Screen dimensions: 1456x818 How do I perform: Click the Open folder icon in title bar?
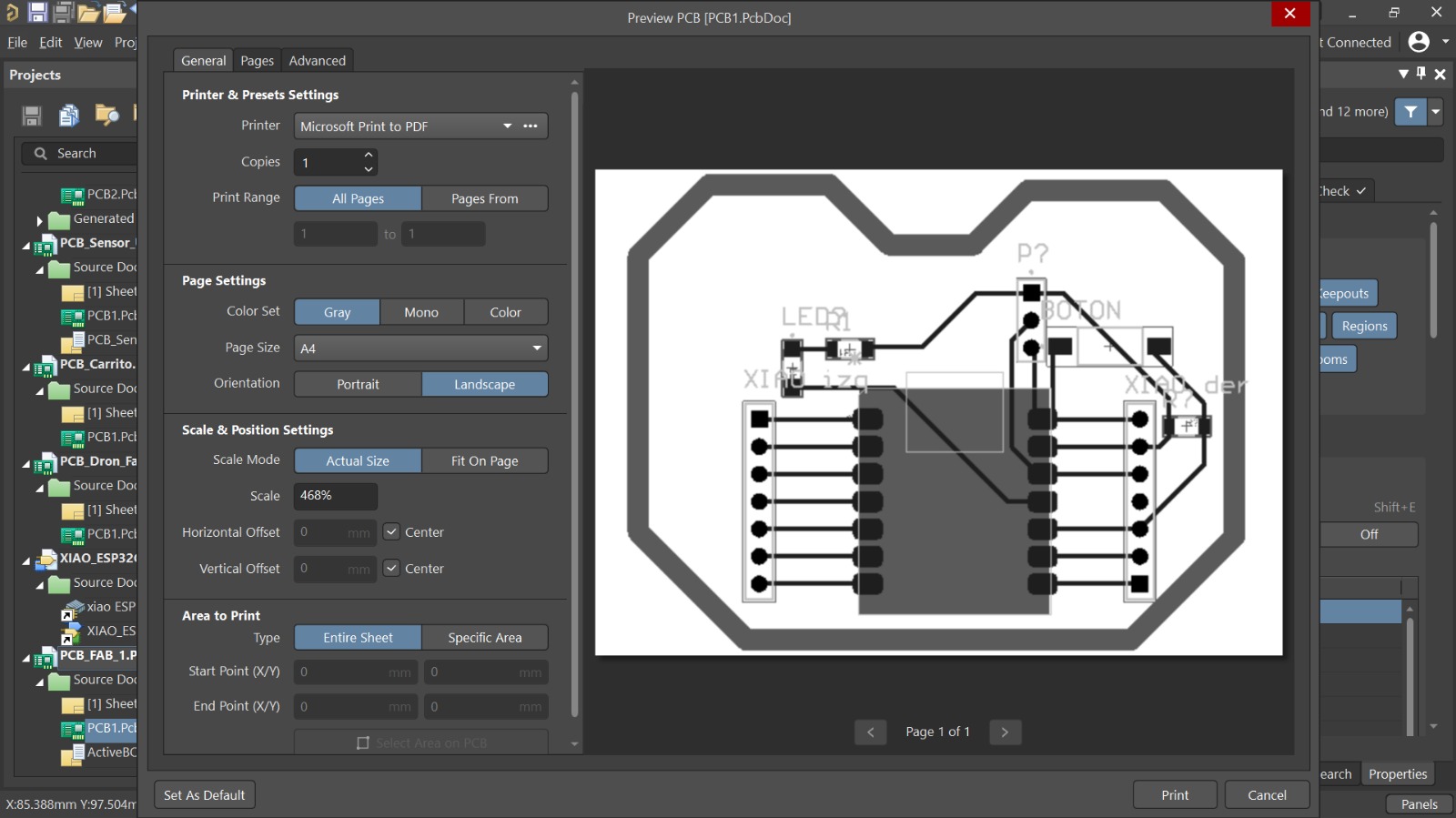(x=88, y=13)
